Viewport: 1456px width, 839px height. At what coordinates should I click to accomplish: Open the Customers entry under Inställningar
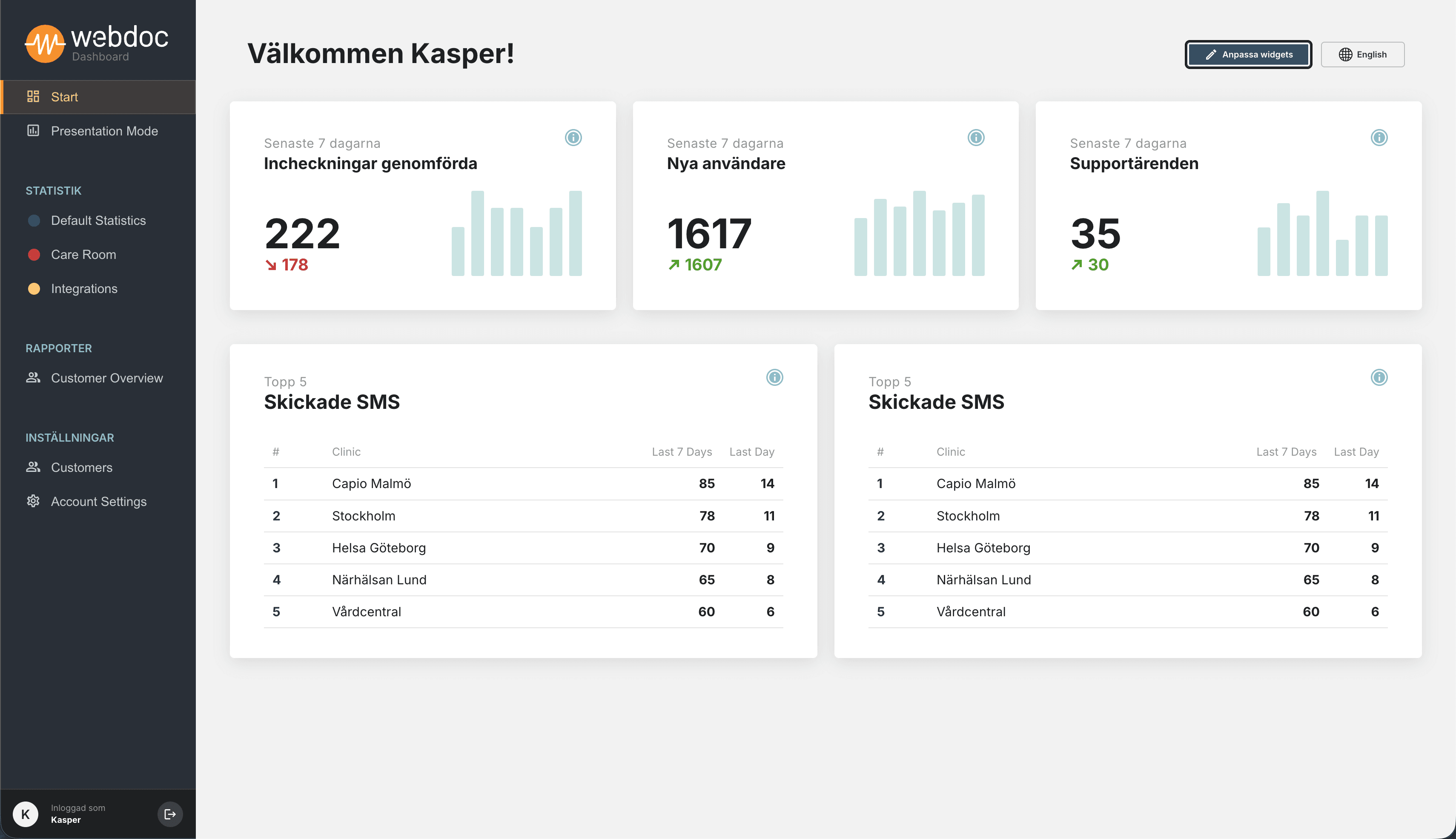tap(81, 467)
